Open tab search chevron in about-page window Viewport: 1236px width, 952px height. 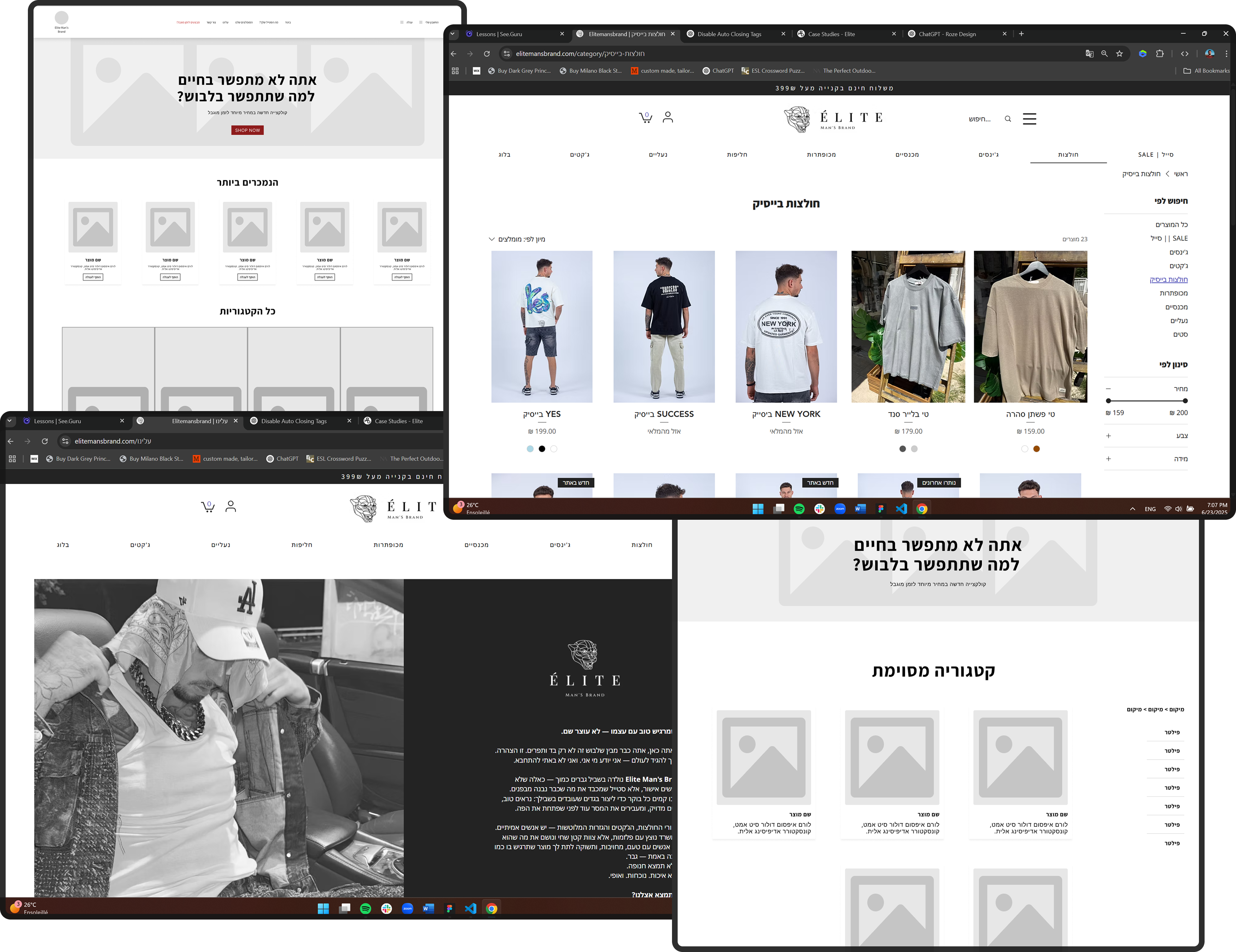[x=10, y=421]
